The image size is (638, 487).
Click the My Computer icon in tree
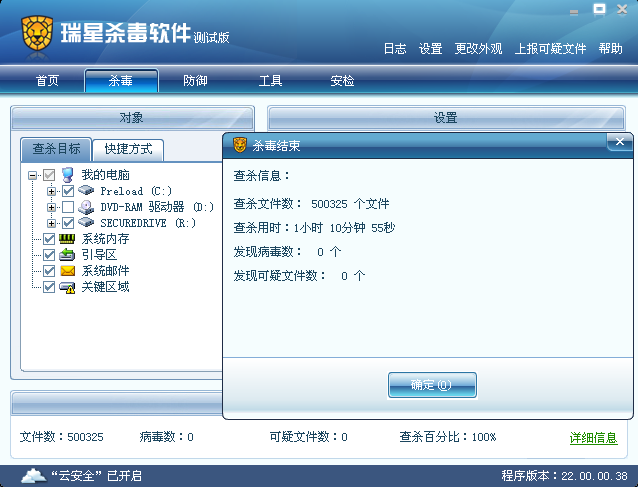68,175
